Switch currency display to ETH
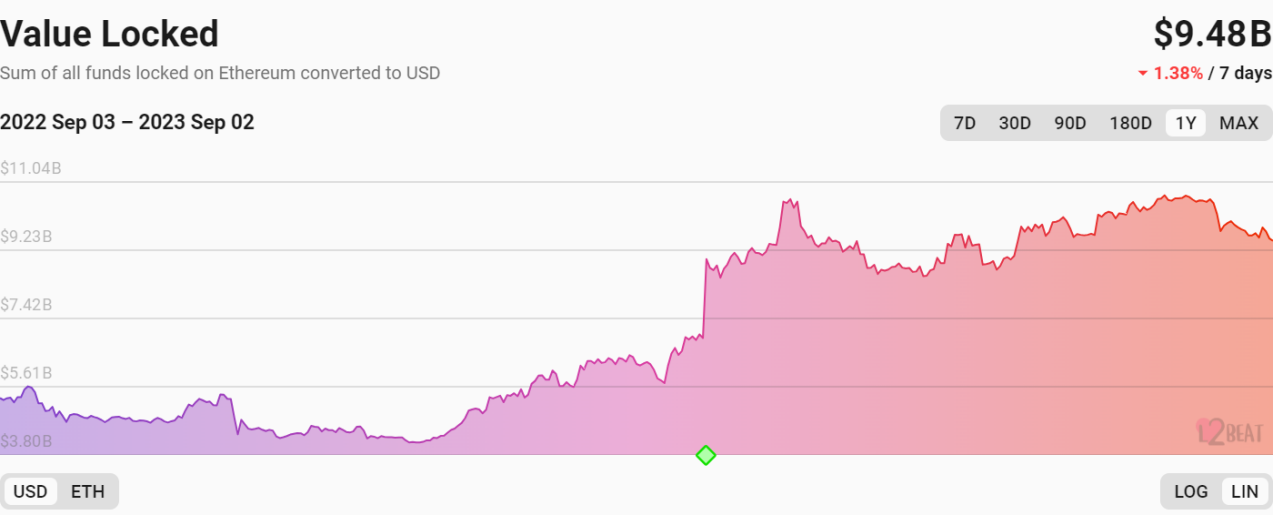1273x515 pixels. click(x=88, y=491)
